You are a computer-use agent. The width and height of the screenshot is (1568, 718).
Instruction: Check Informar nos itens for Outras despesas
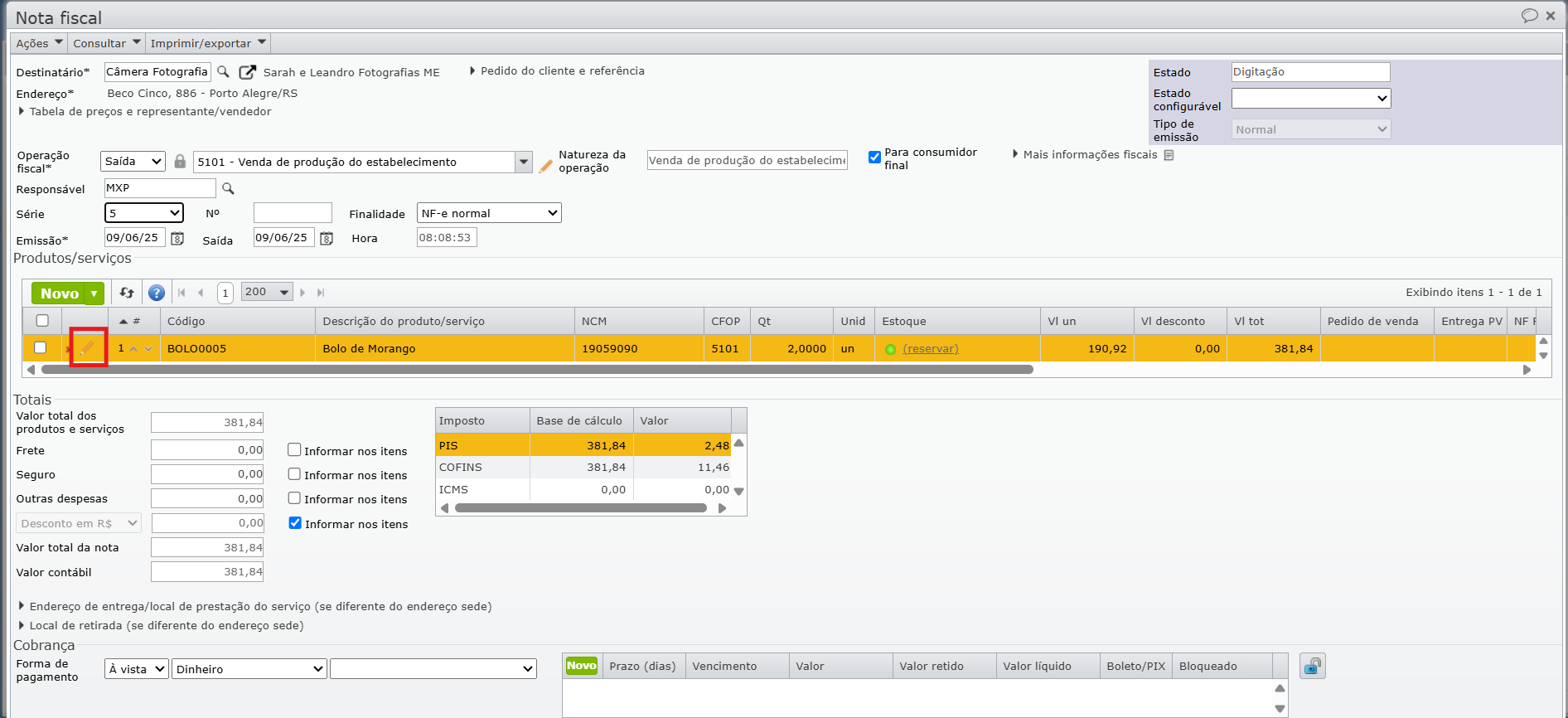point(294,497)
